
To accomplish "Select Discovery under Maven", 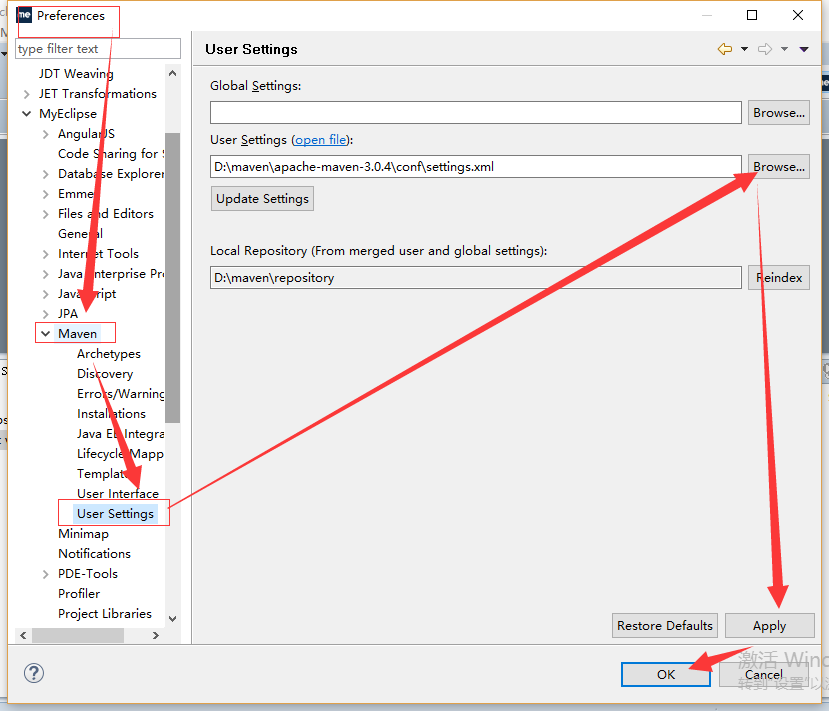I will [105, 374].
